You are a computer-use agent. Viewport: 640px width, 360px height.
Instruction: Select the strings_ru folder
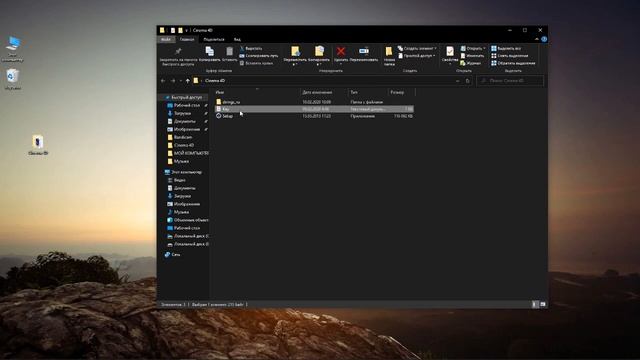click(x=314, y=102)
